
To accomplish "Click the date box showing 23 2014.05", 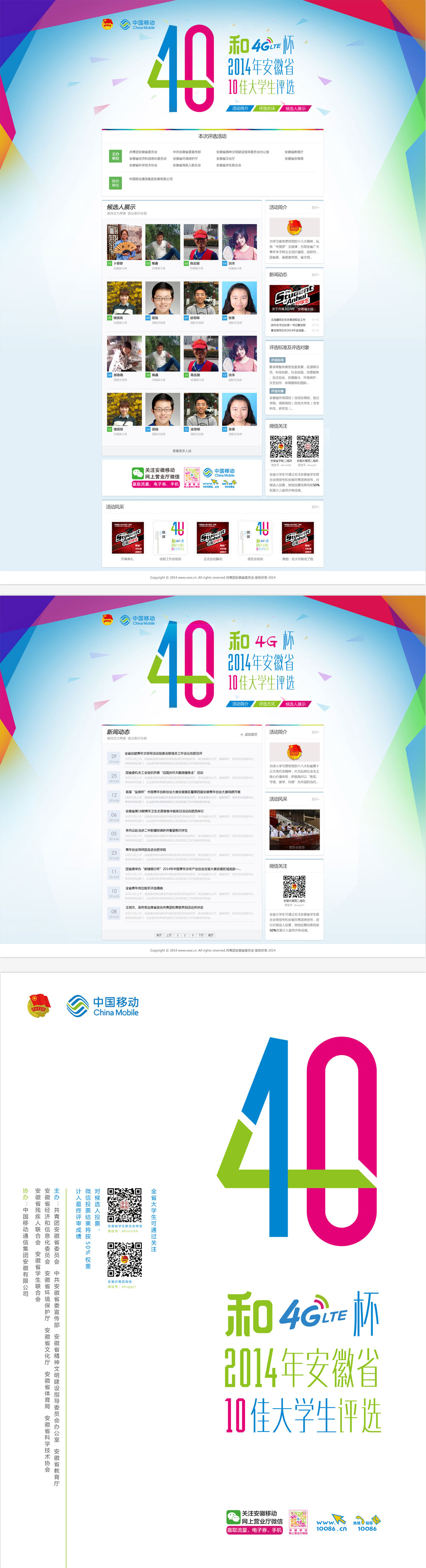I will pos(114,855).
